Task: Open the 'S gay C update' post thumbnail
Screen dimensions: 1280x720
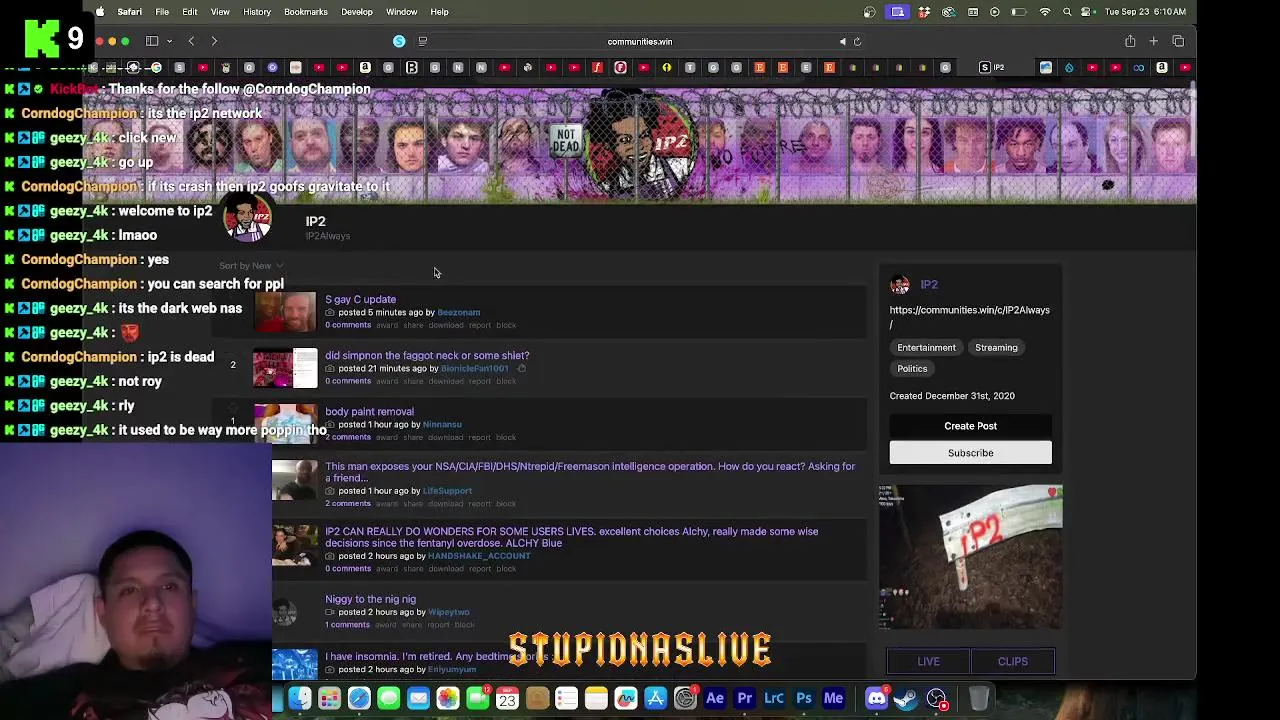Action: pos(285,312)
